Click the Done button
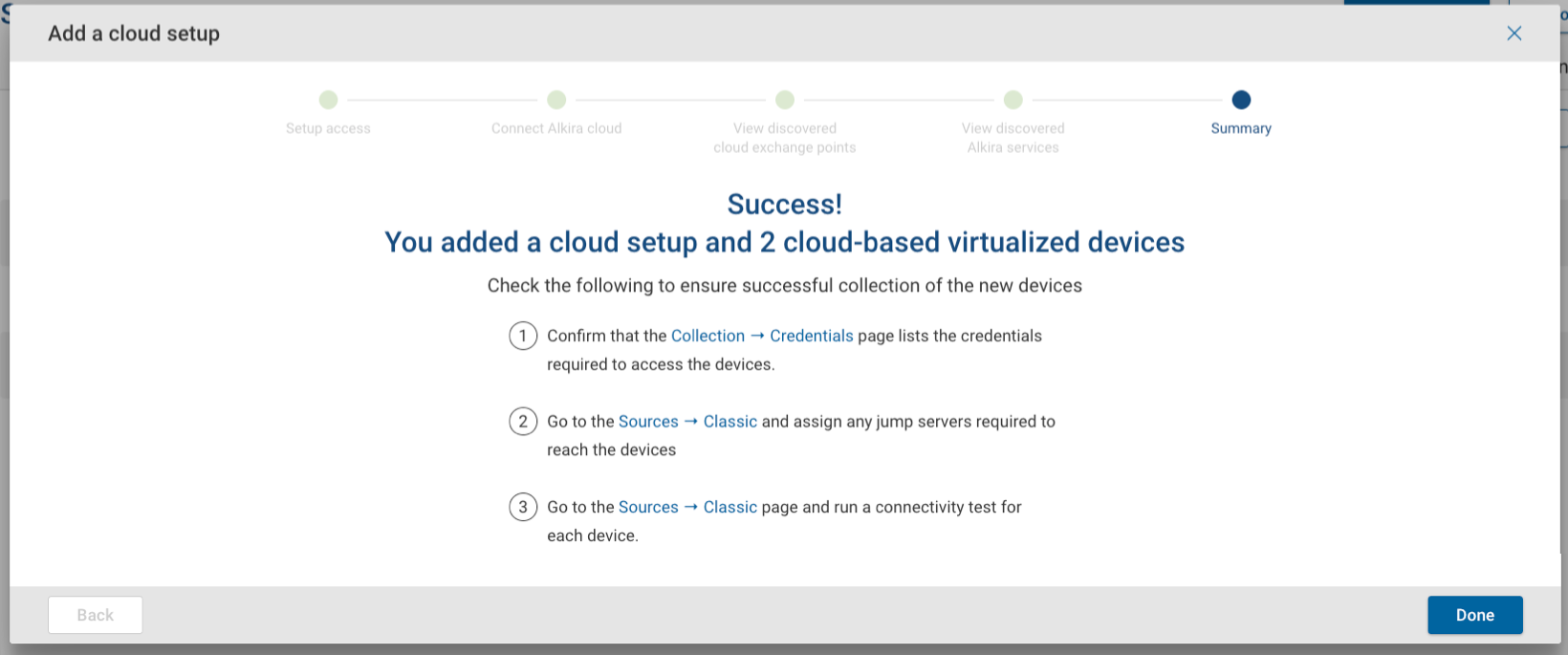The image size is (1568, 655). (1474, 615)
